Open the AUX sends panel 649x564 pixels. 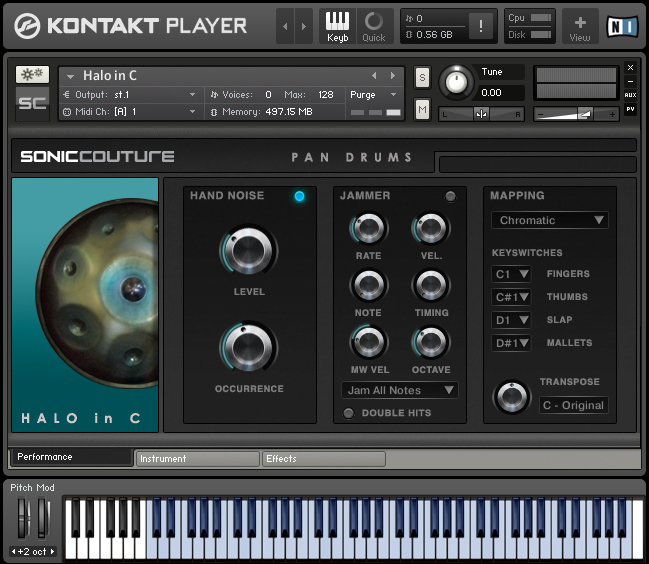630,95
